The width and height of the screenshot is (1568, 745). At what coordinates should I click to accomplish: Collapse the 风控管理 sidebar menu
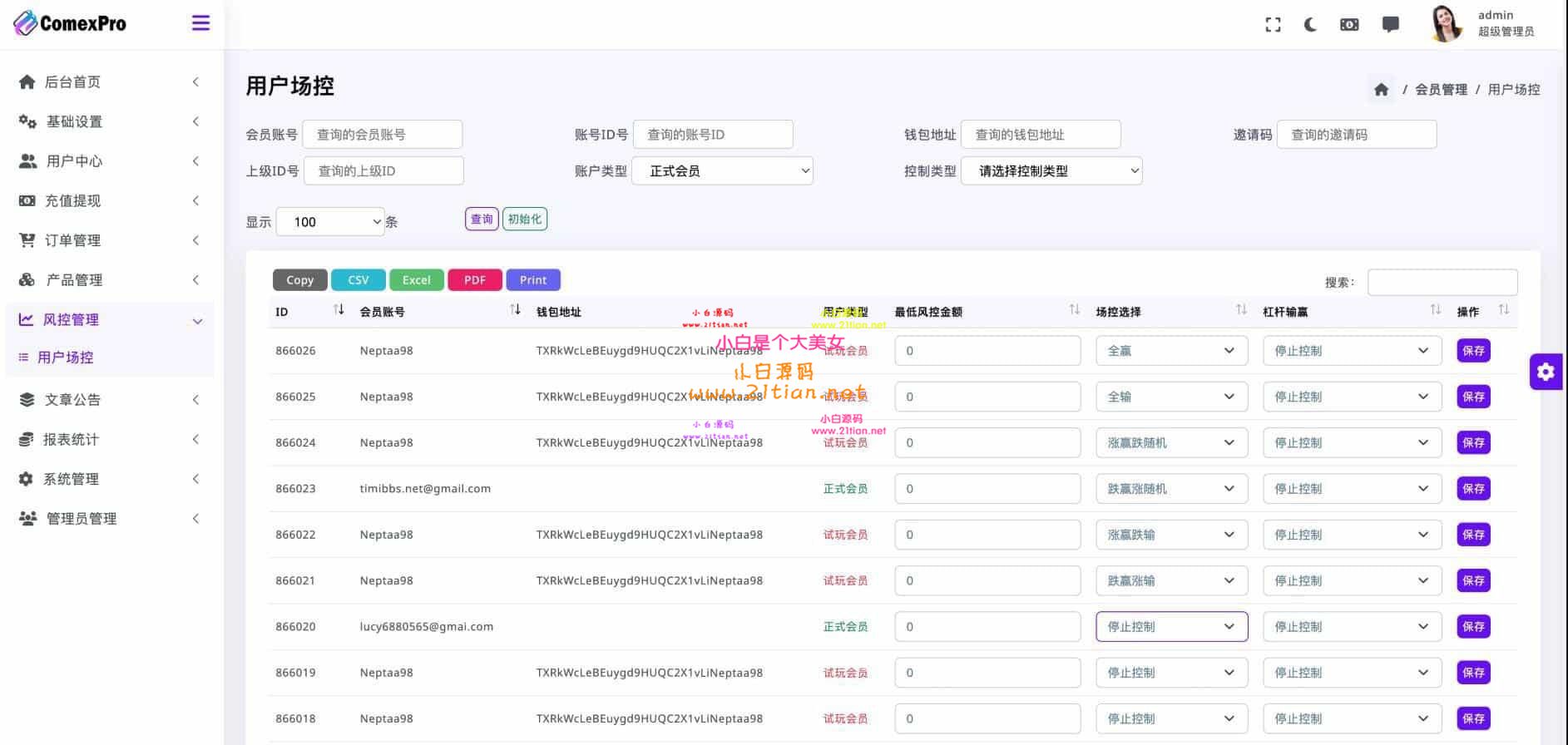coord(108,319)
